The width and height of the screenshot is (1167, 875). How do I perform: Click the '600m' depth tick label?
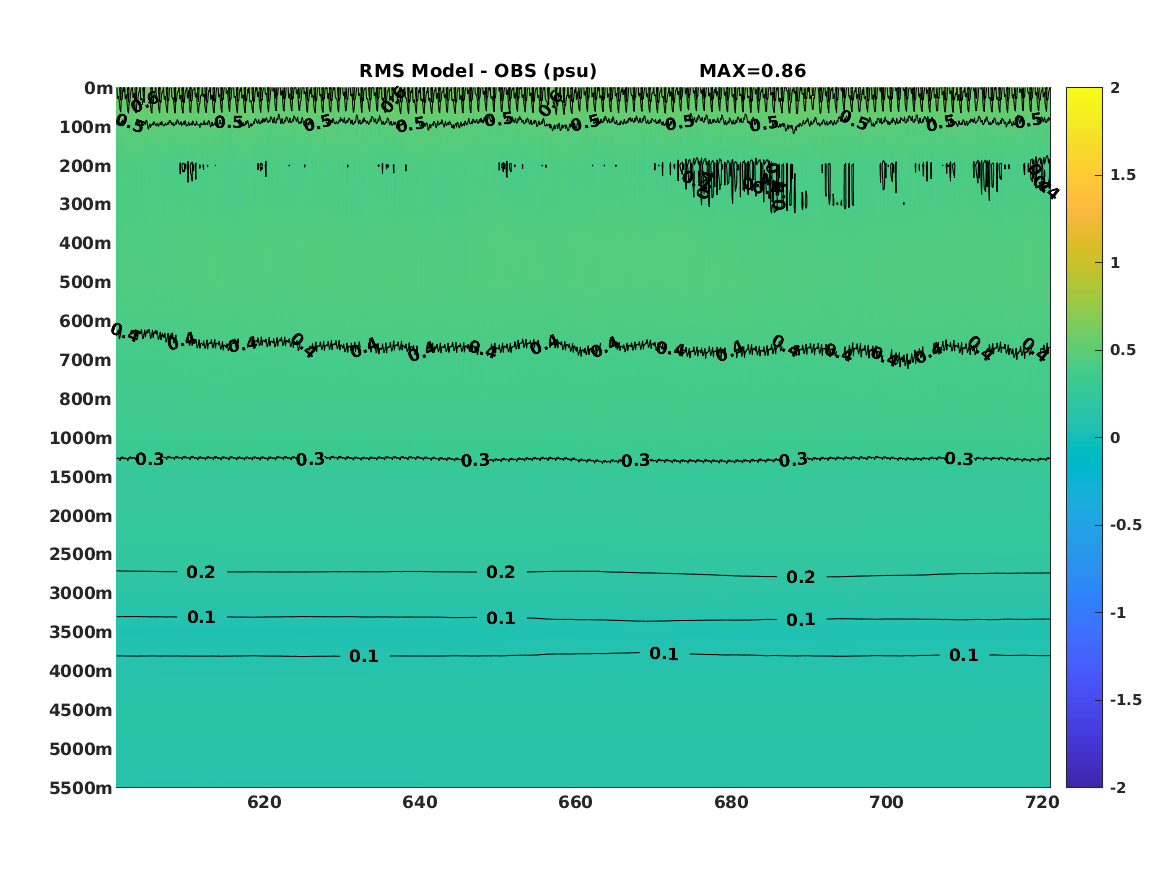pyautogui.click(x=85, y=321)
